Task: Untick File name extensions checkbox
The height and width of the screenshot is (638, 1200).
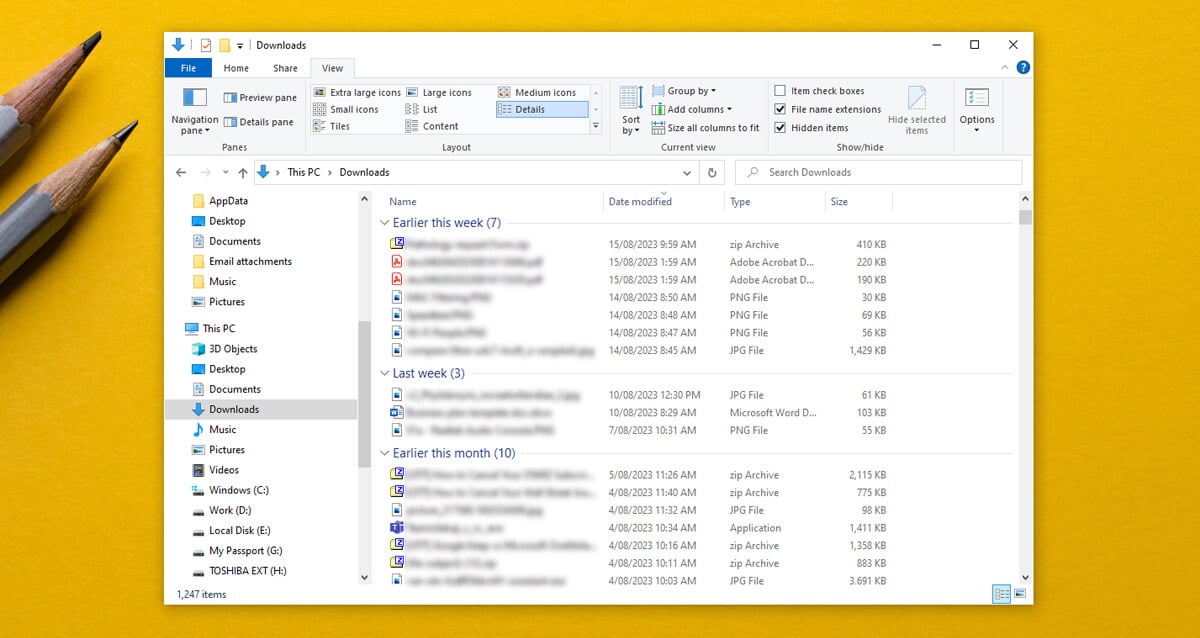Action: pyautogui.click(x=780, y=109)
